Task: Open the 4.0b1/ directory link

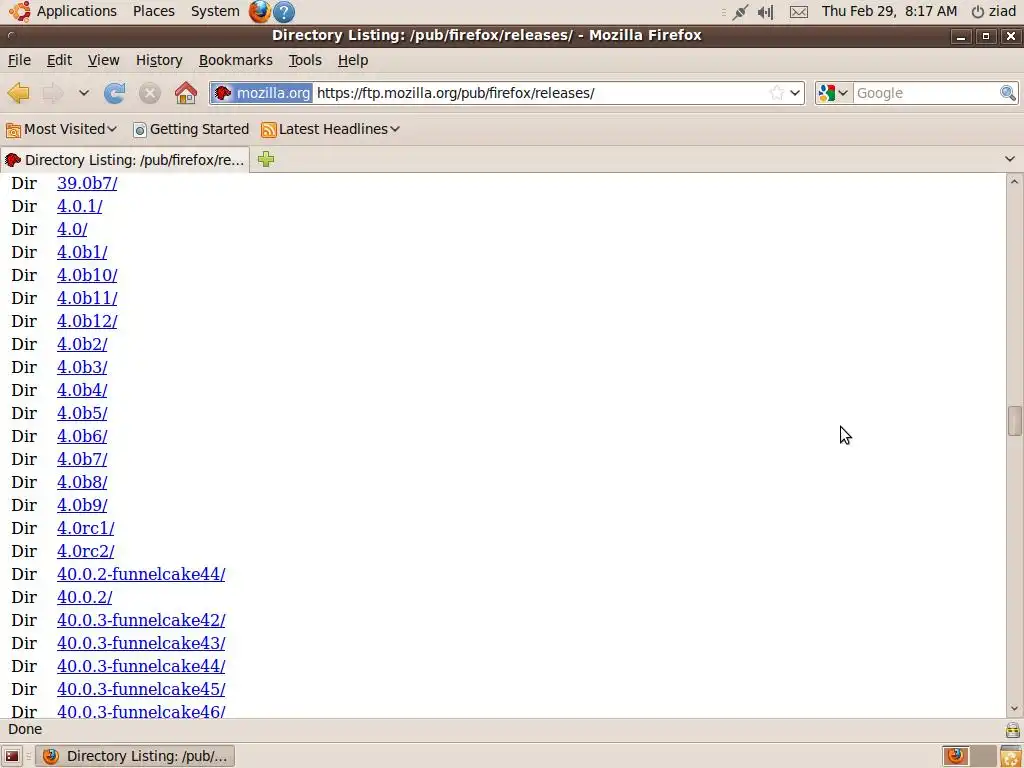Action: (82, 252)
